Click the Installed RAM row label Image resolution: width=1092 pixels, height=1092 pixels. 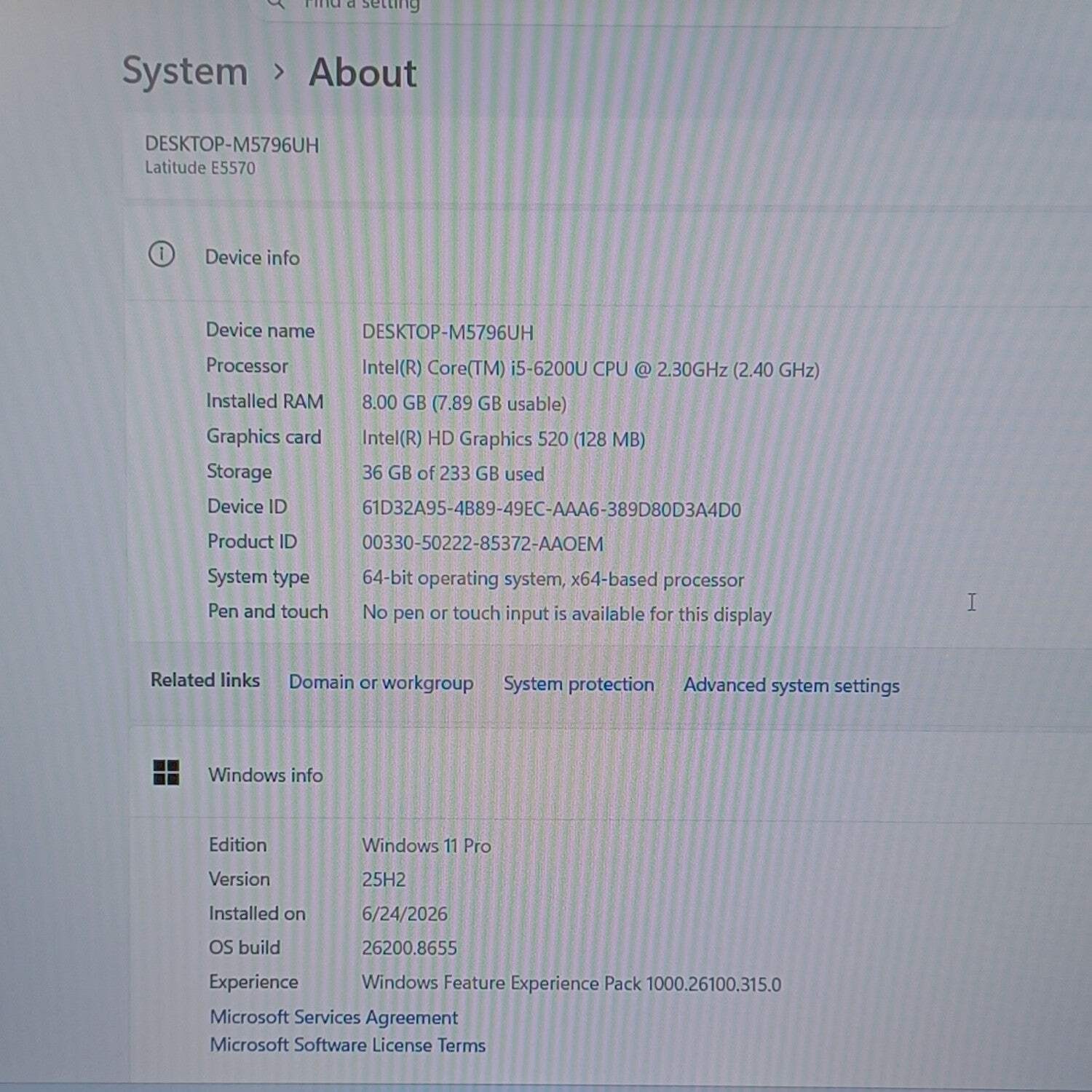(x=265, y=401)
